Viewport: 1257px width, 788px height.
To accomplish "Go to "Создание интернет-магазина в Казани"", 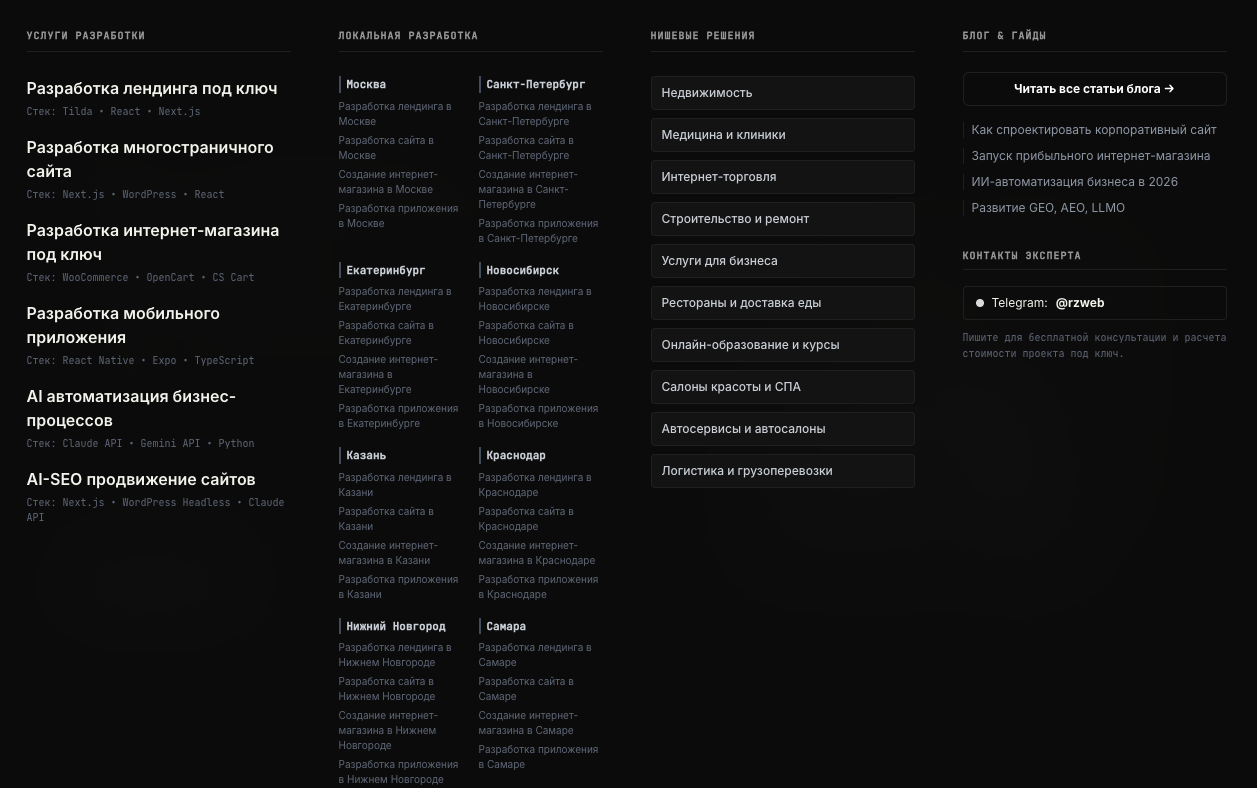I will [x=388, y=553].
